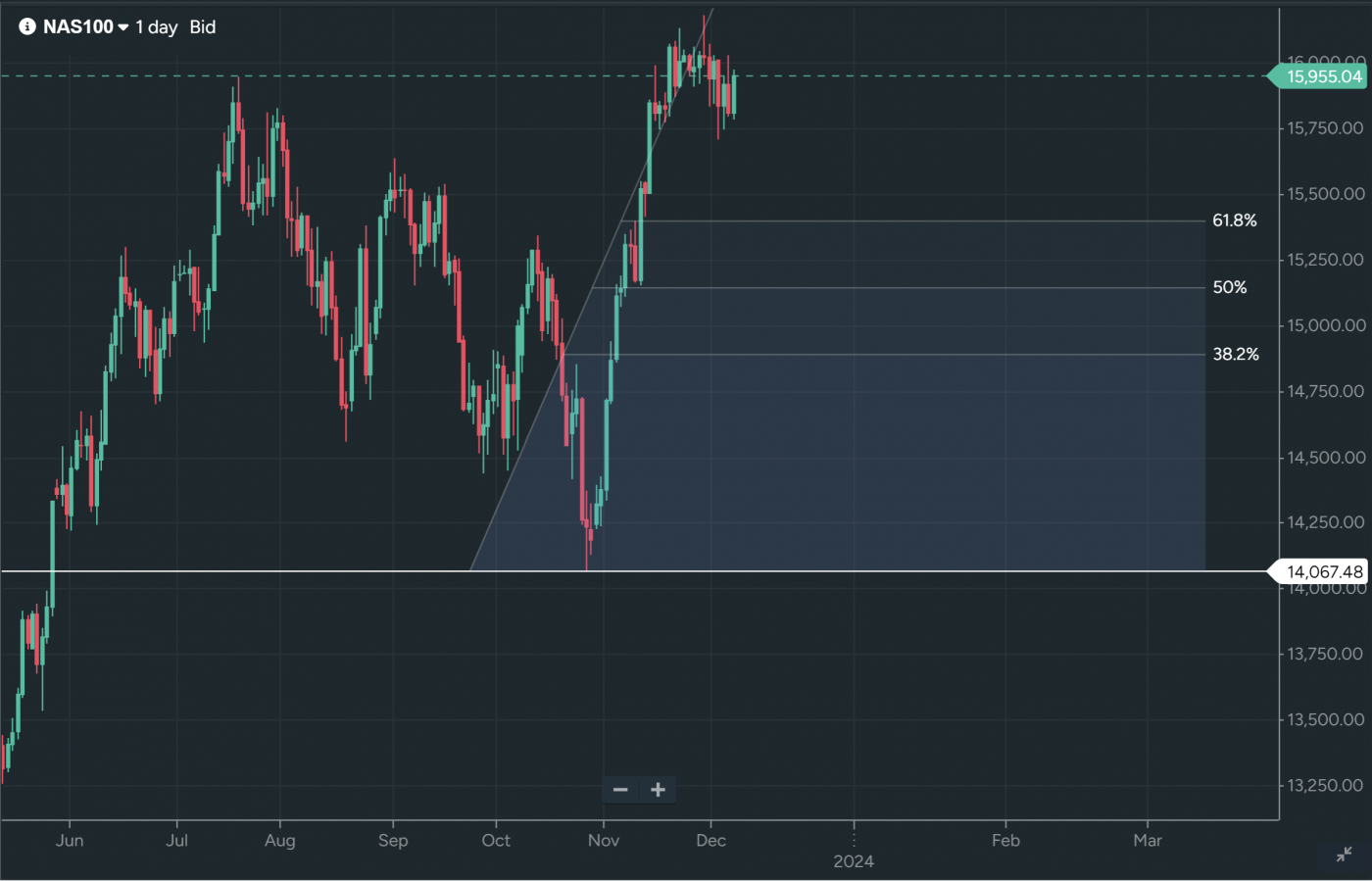Screen dimensions: 1372x881
Task: Switch the Bid price type
Action: (x=203, y=27)
